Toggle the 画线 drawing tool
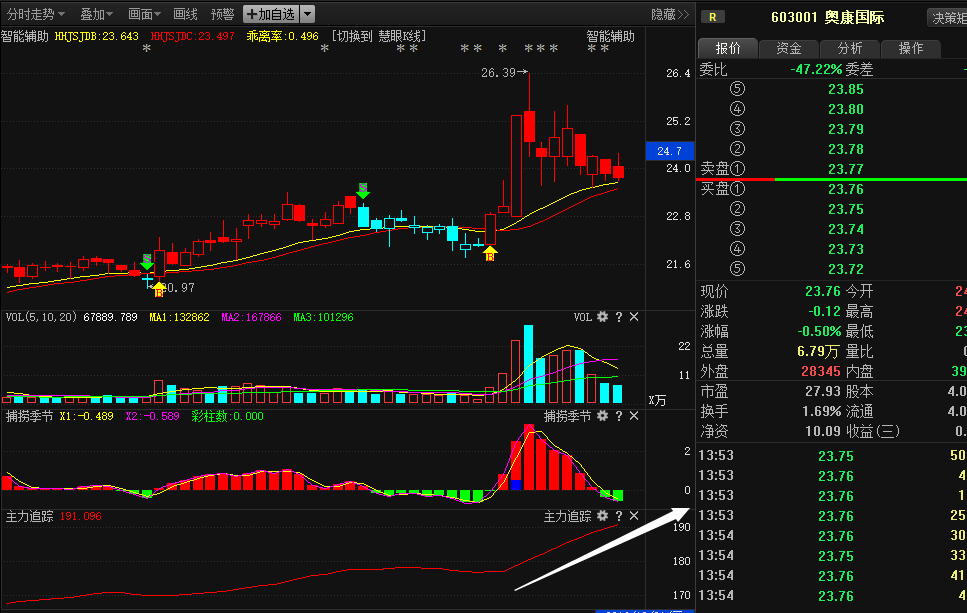Viewport: 967px width, 613px height. click(x=185, y=14)
